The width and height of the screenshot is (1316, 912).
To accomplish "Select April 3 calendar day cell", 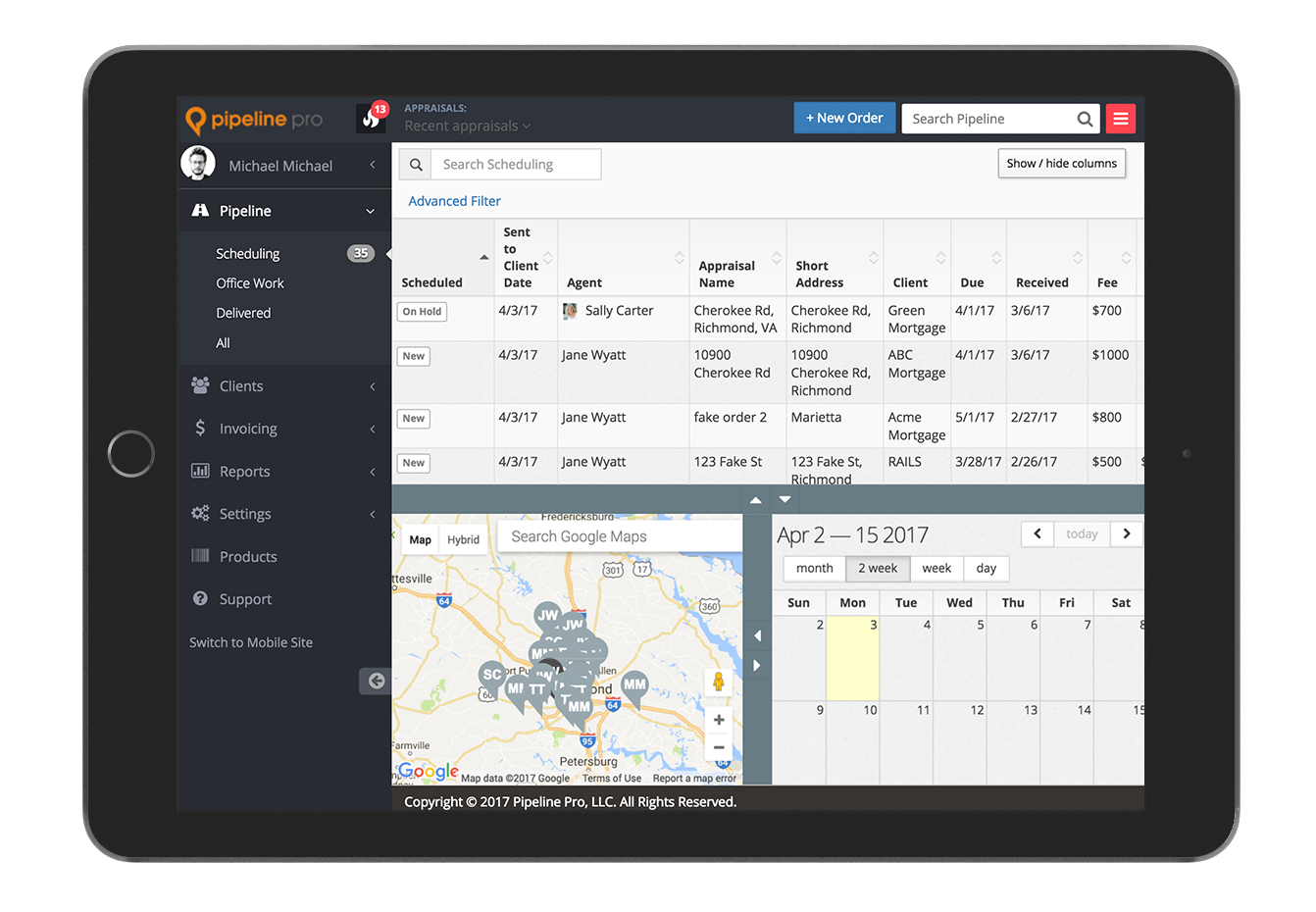I will [852, 657].
